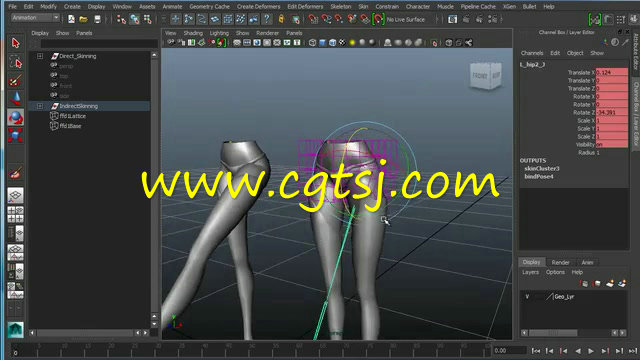Screen dimensions: 640x360
Task: Choose the Rotate sphere tool
Action: point(16,118)
